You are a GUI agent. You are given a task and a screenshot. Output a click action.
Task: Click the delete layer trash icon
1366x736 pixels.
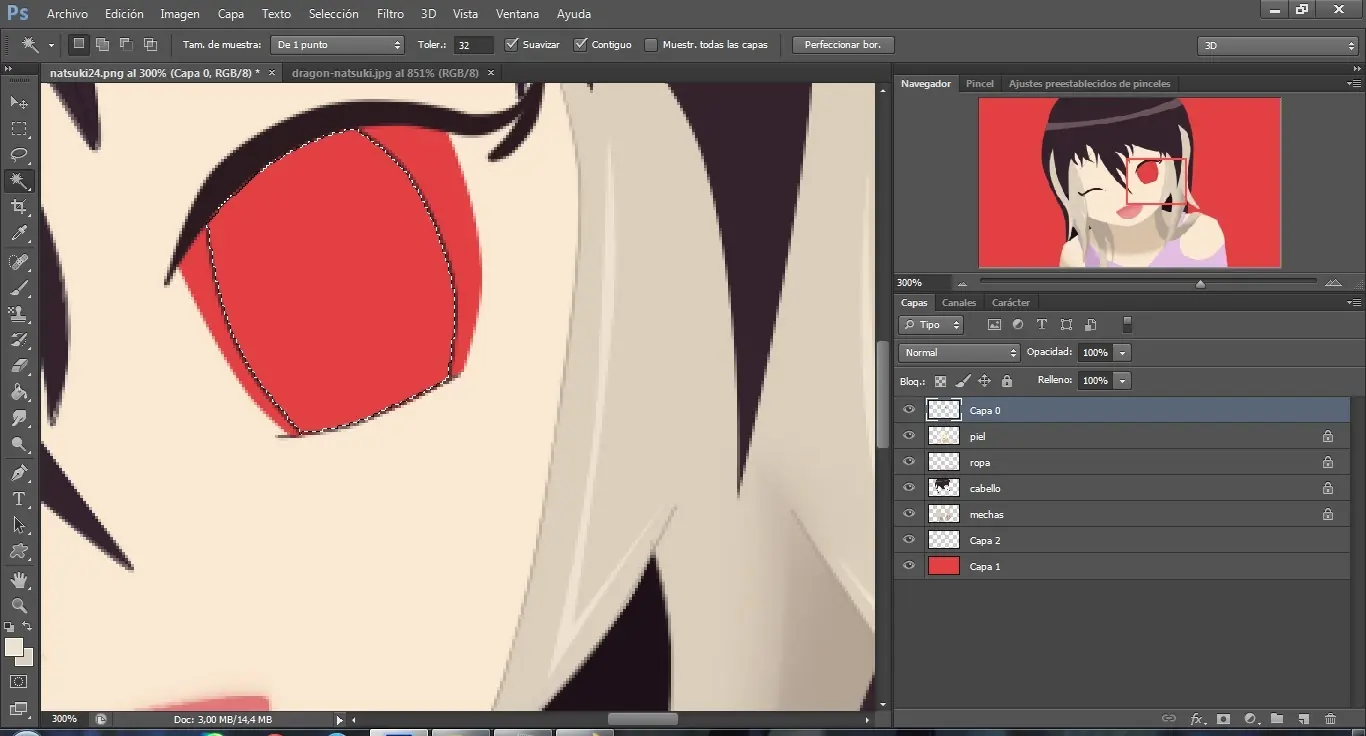click(1330, 719)
